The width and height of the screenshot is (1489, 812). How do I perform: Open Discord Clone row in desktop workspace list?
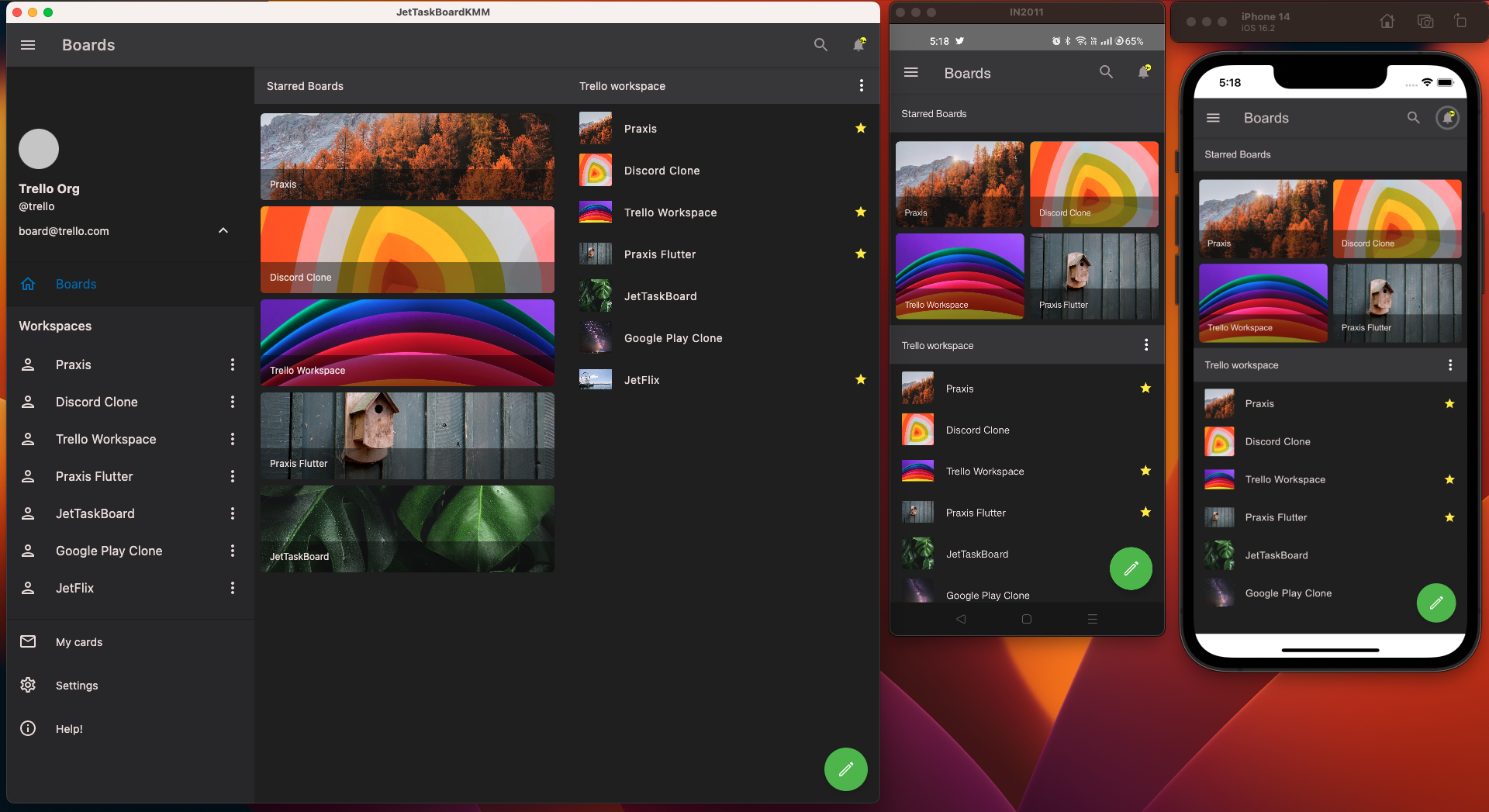tap(724, 171)
